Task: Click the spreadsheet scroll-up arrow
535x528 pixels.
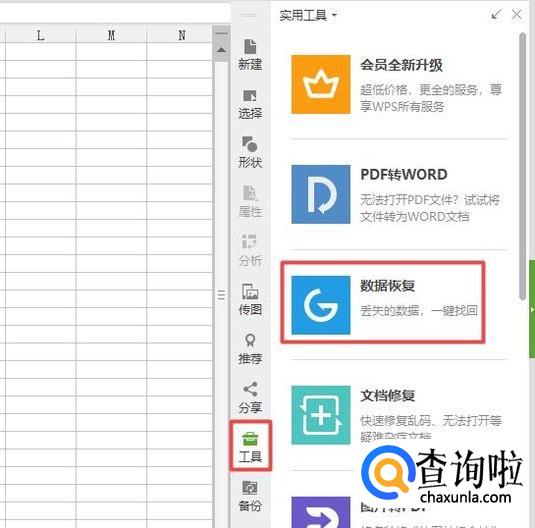Action: pyautogui.click(x=221, y=50)
